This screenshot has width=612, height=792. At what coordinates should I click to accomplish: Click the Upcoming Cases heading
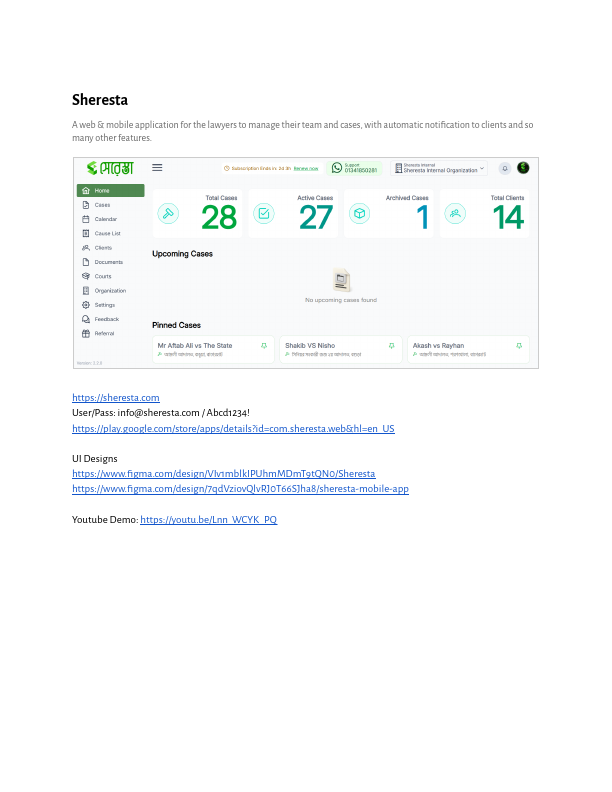pos(182,254)
